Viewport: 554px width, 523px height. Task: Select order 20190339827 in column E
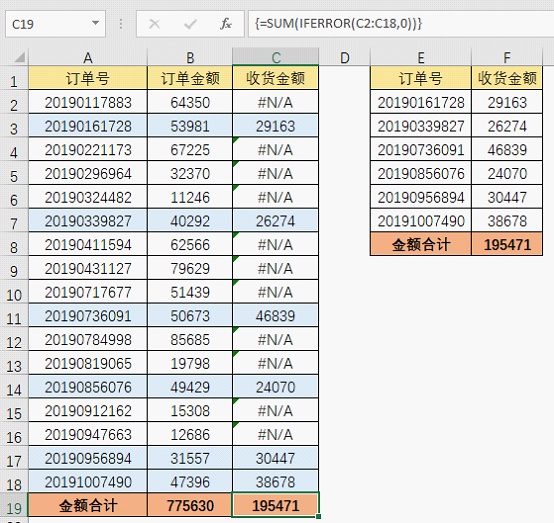click(x=421, y=126)
